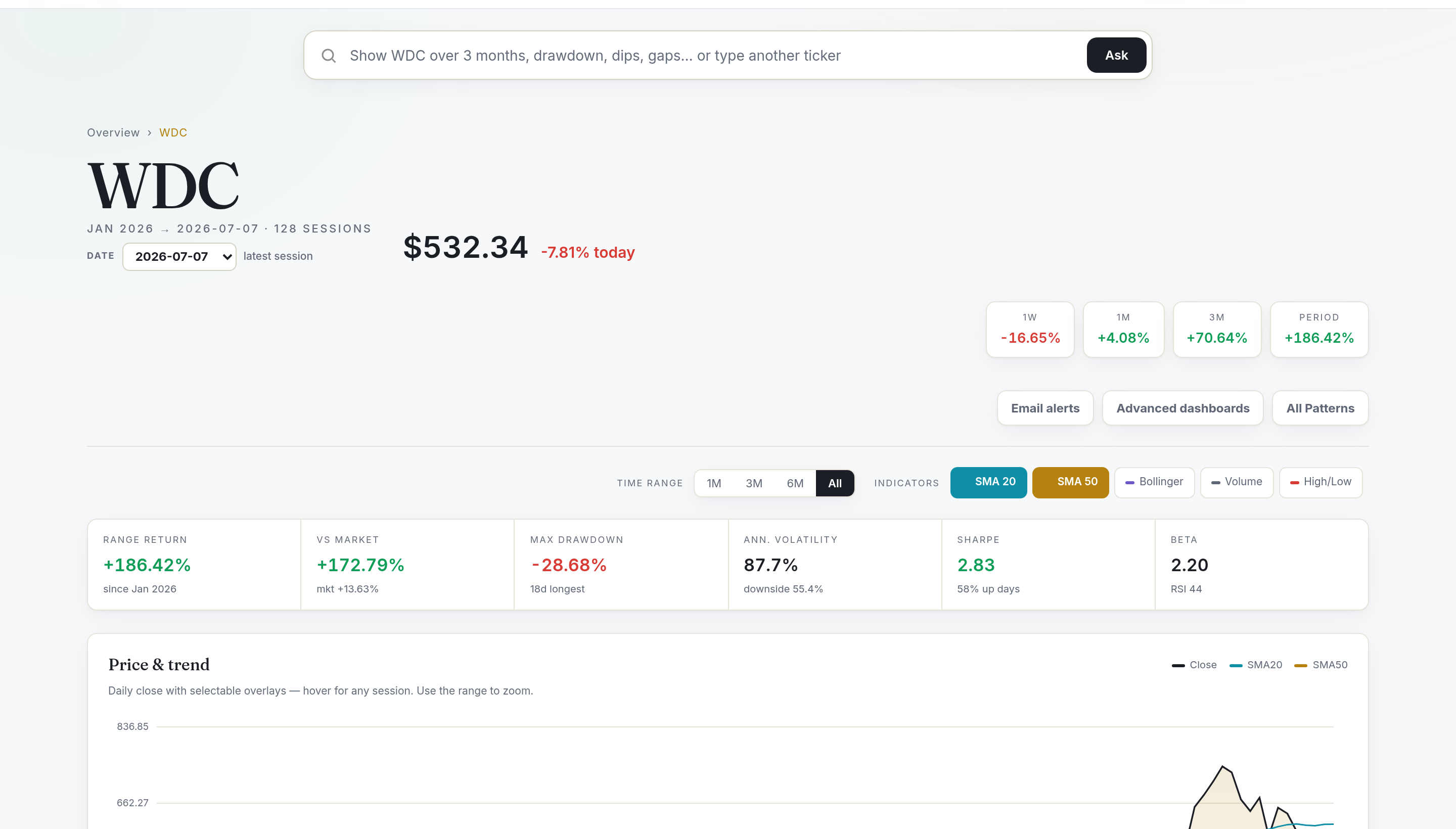Image resolution: width=1456 pixels, height=829 pixels.
Task: Click the Close legend swatch
Action: (1178, 665)
